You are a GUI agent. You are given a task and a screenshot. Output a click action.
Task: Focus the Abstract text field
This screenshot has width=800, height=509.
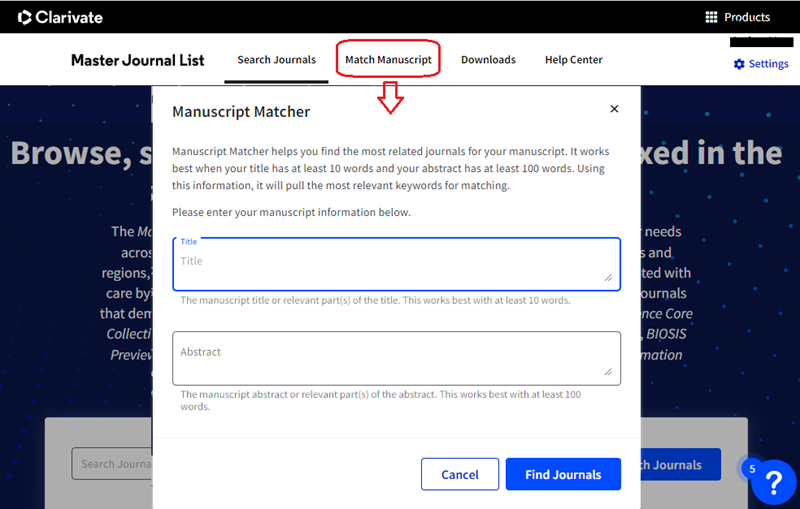396,358
